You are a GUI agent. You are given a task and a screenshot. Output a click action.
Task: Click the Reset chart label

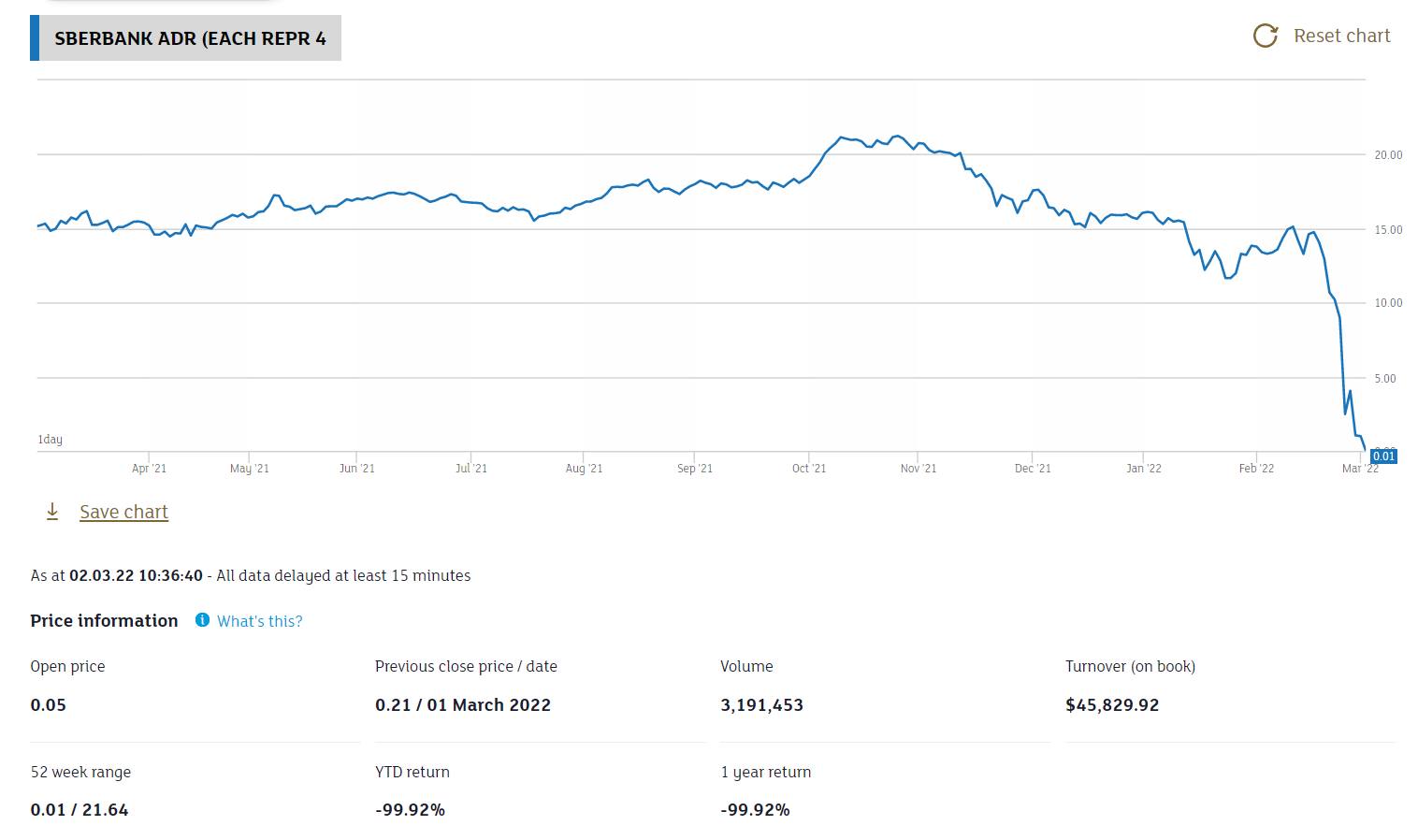pyautogui.click(x=1341, y=36)
